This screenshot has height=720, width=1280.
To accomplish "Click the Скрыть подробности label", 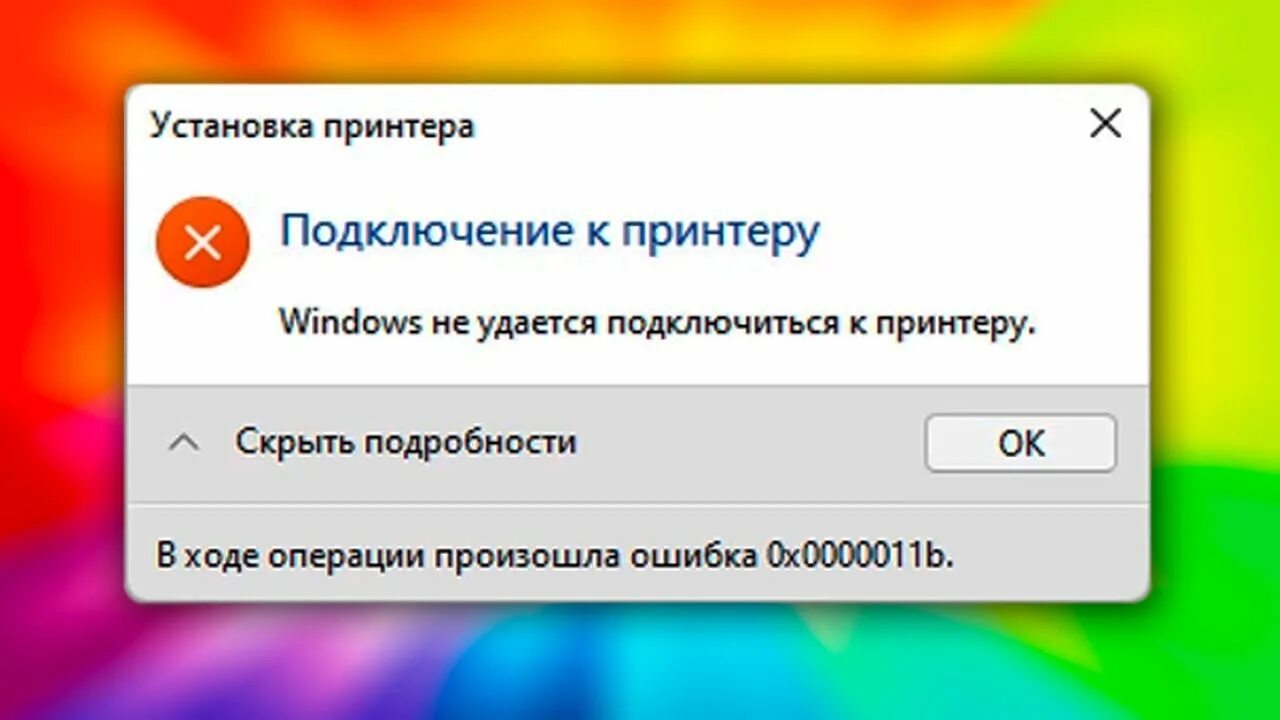I will click(406, 441).
